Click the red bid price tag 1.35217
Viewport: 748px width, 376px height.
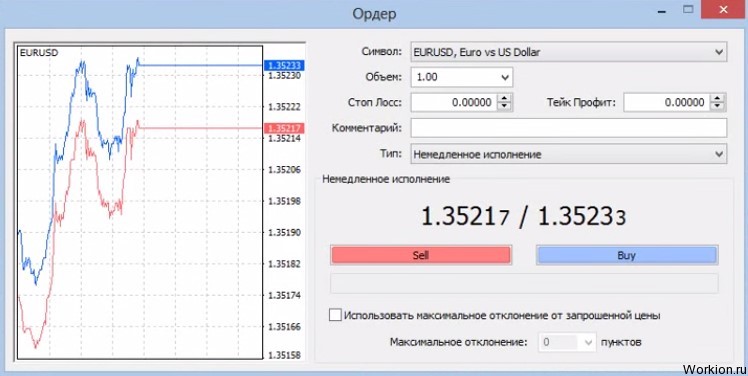(x=284, y=128)
